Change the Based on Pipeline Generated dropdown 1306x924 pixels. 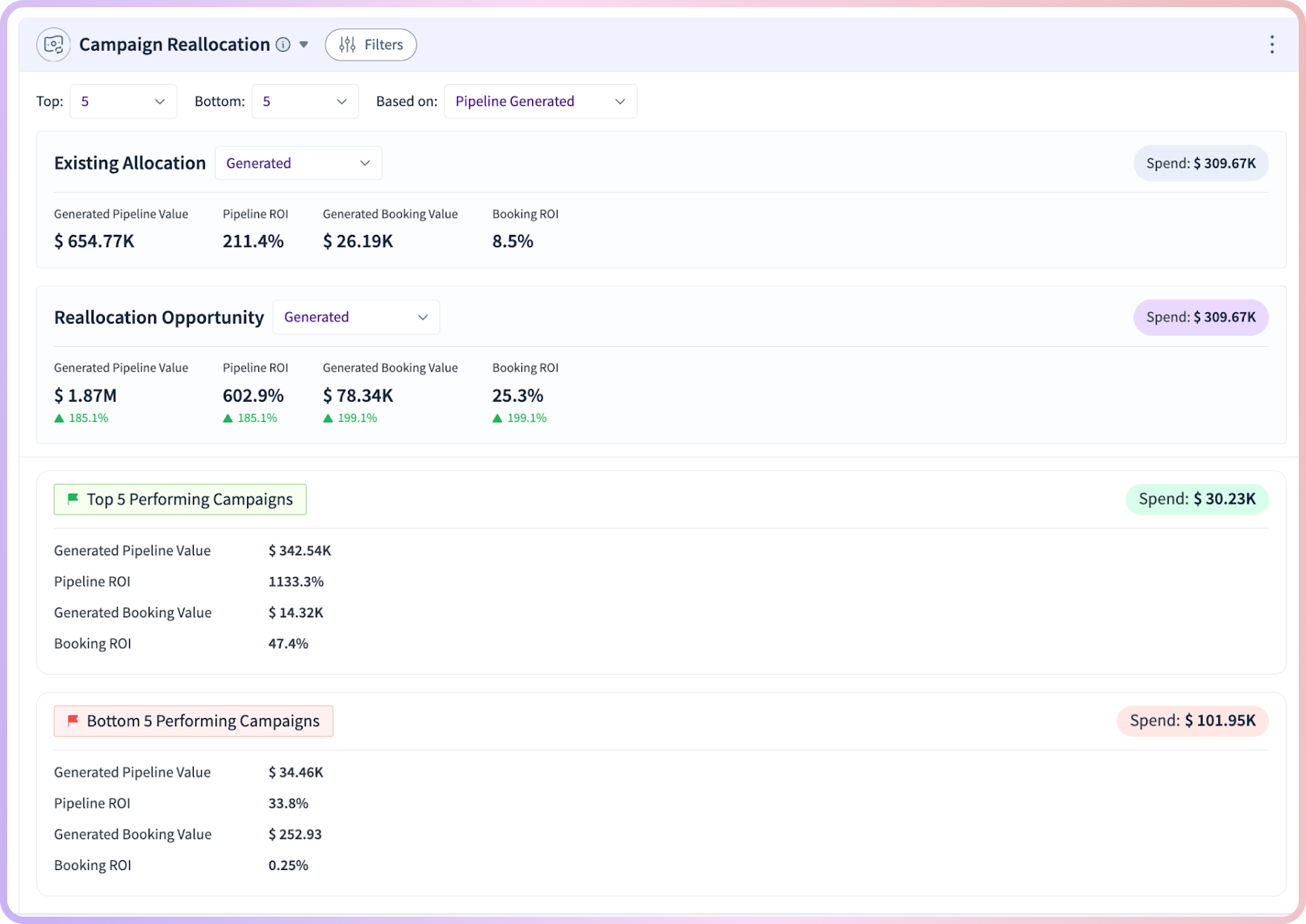point(540,101)
